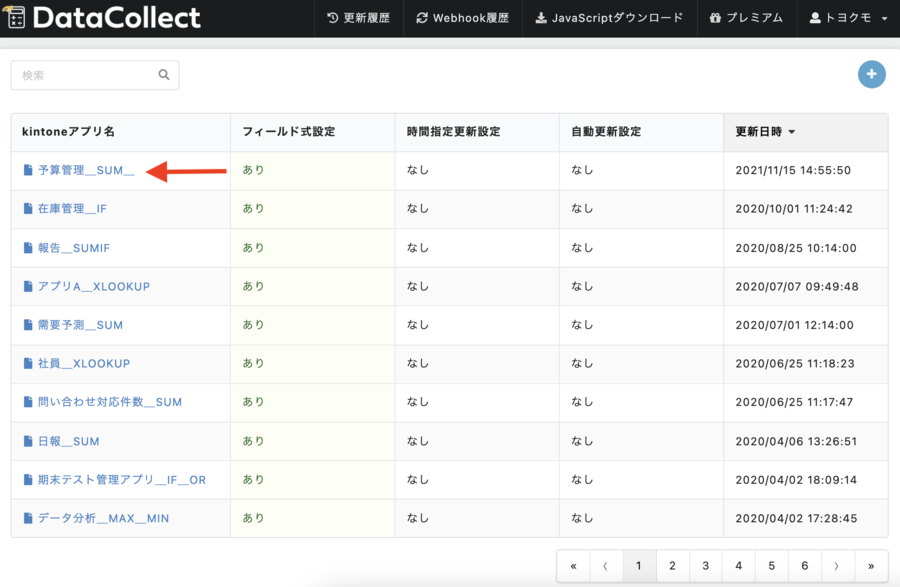
Task: Go to the last page arrow
Action: pyautogui.click(x=870, y=566)
